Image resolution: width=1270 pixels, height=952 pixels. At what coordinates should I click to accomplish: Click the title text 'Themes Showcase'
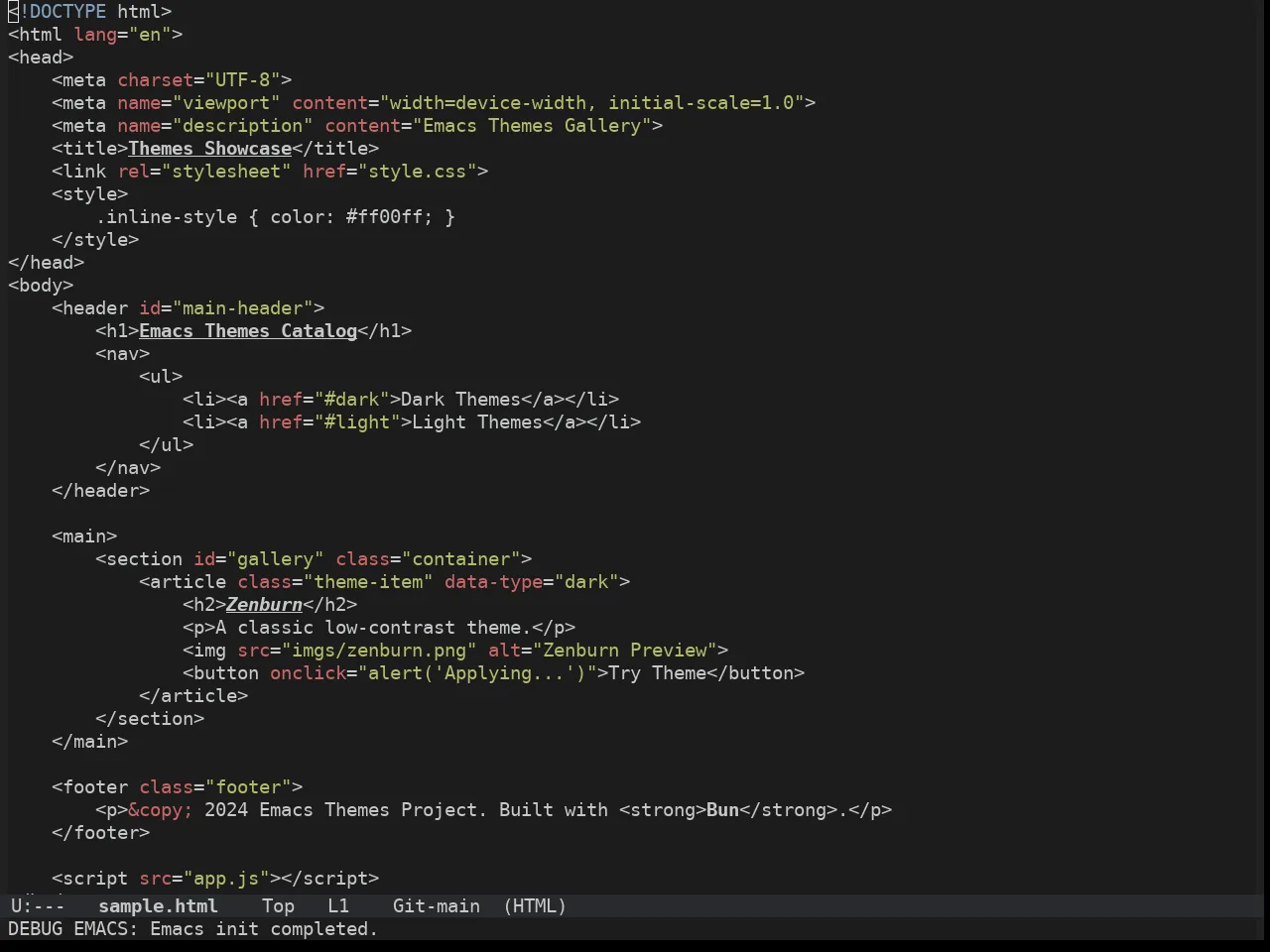pos(209,149)
